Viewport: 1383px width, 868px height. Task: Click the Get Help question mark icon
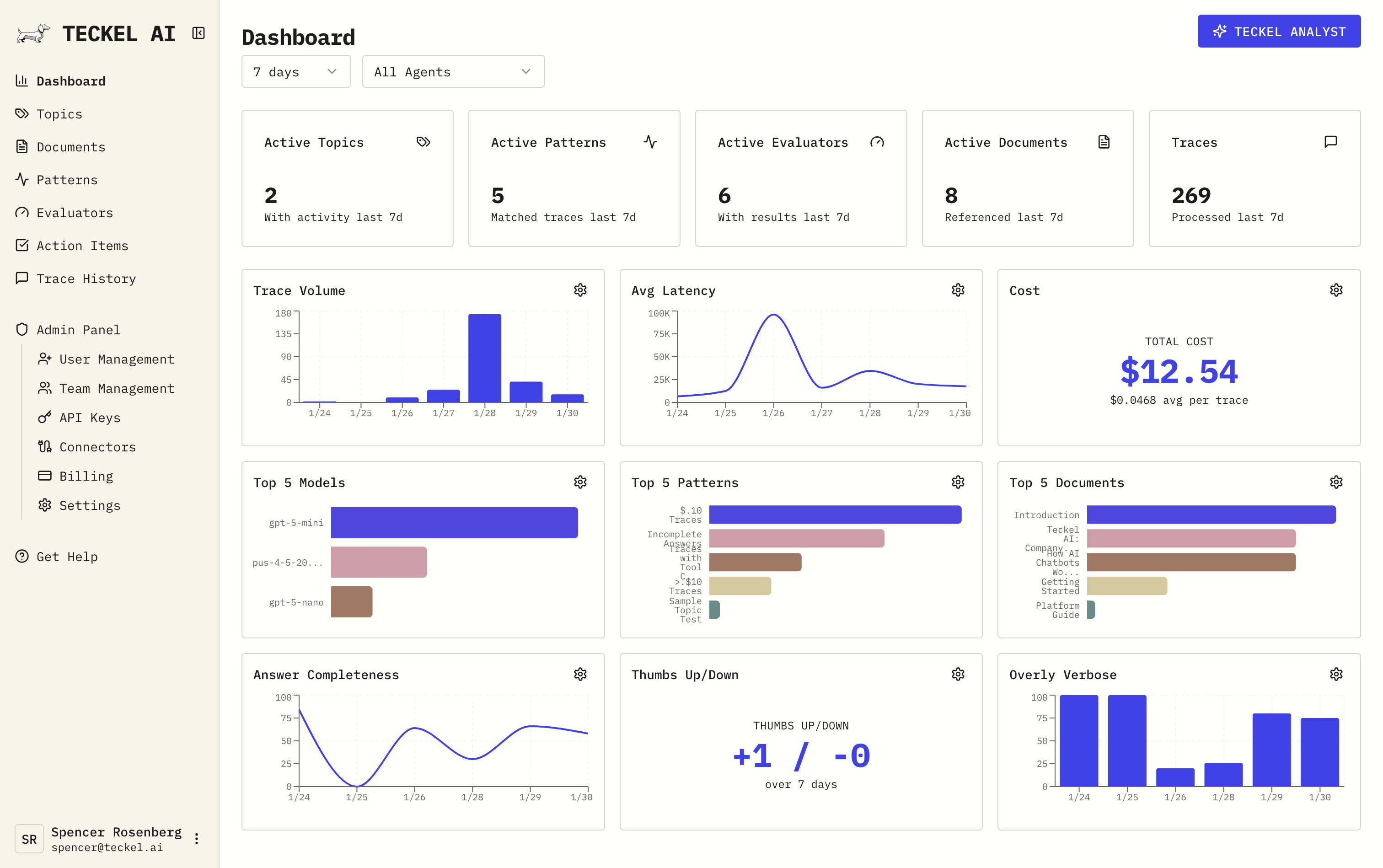(22, 556)
